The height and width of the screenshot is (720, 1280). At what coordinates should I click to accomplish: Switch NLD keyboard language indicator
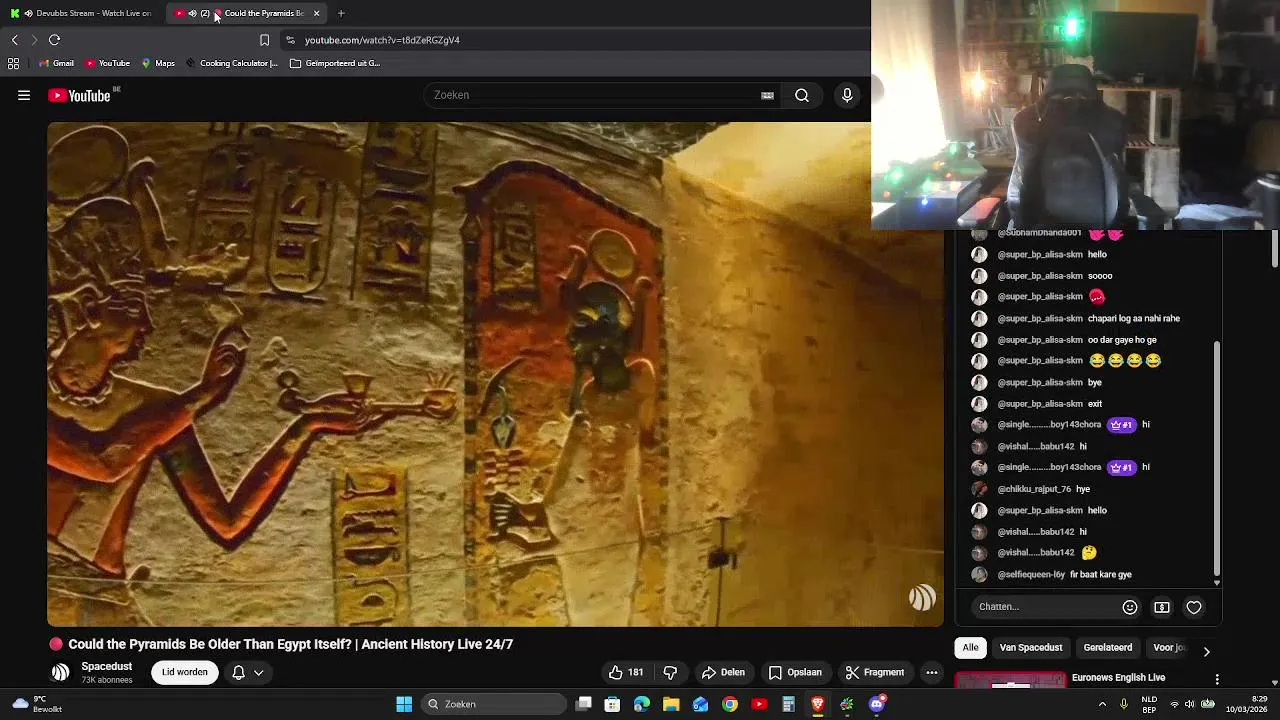1149,704
